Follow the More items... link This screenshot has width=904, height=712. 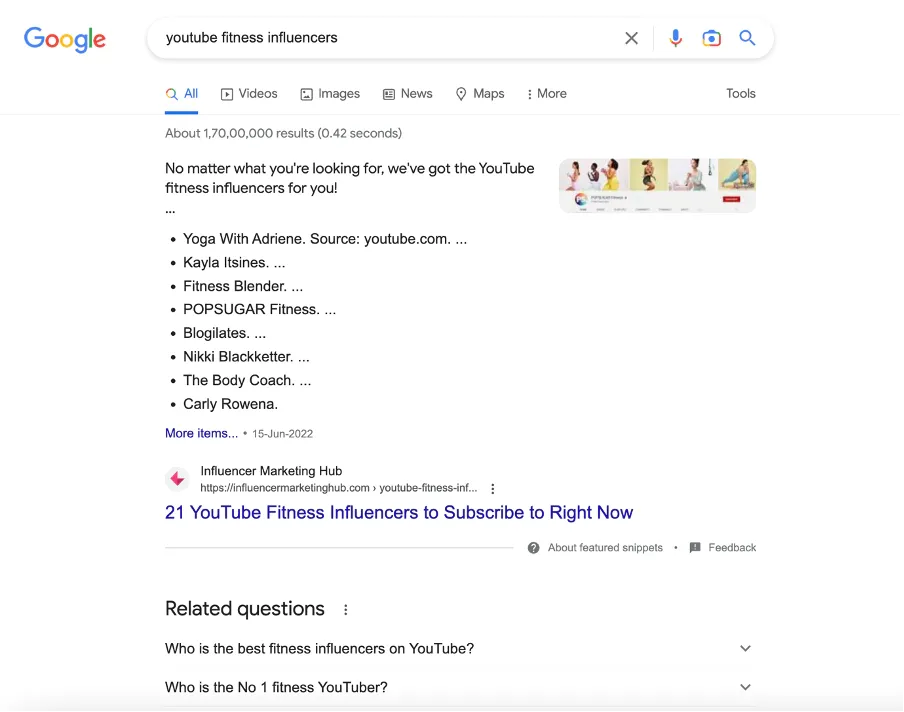(x=201, y=434)
